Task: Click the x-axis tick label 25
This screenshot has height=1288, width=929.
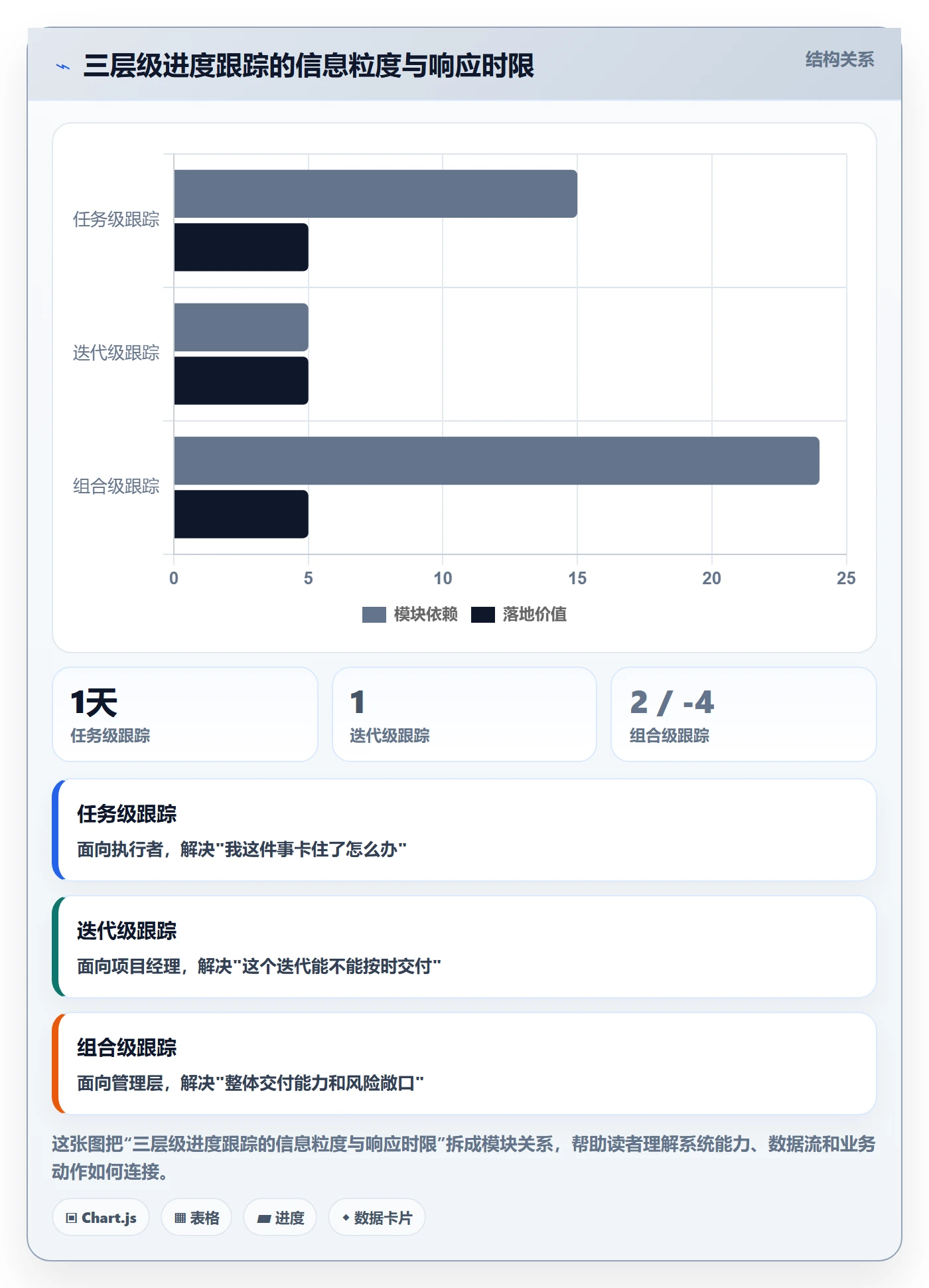Action: pyautogui.click(x=846, y=578)
